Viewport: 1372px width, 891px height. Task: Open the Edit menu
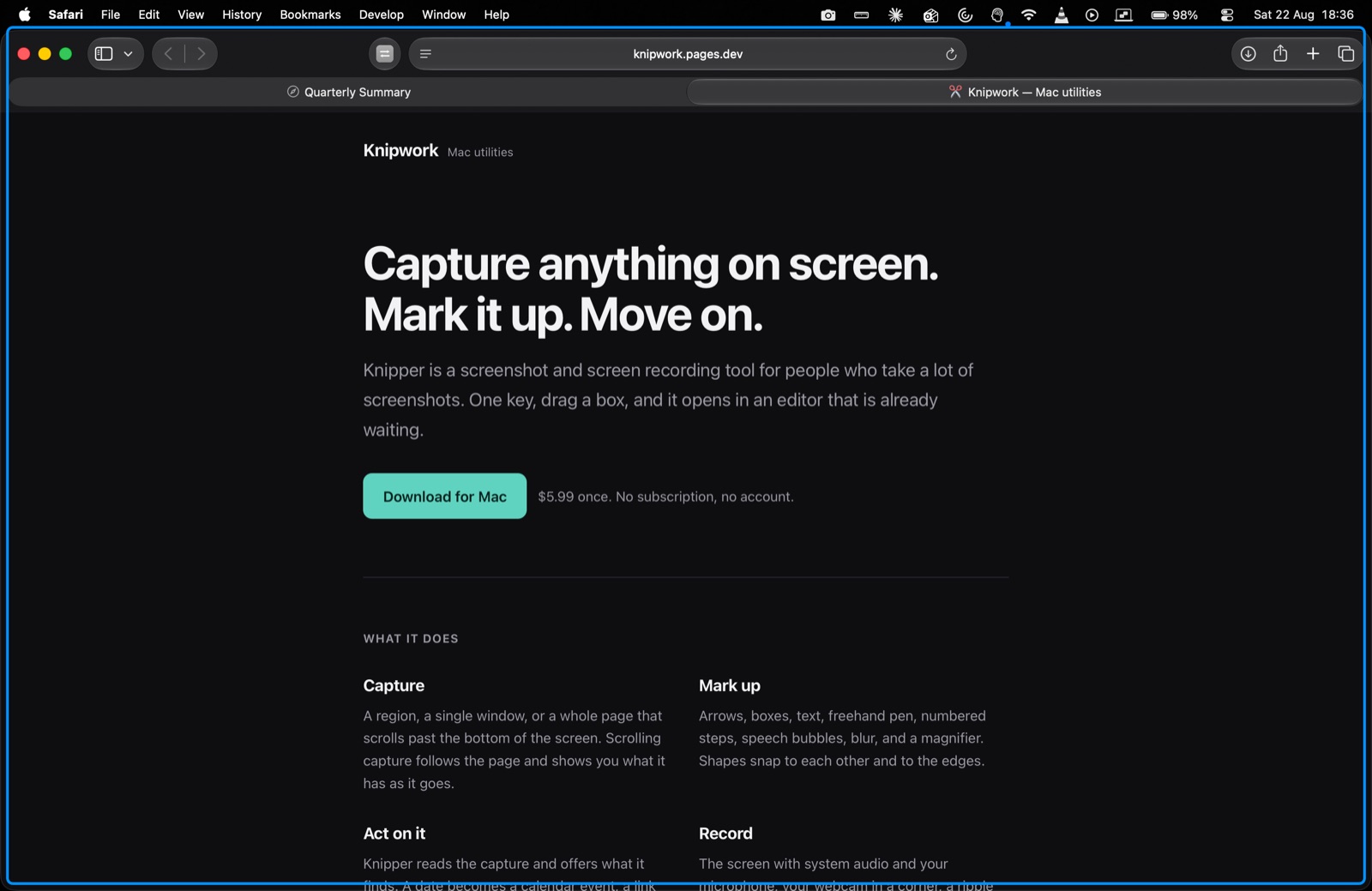(149, 15)
